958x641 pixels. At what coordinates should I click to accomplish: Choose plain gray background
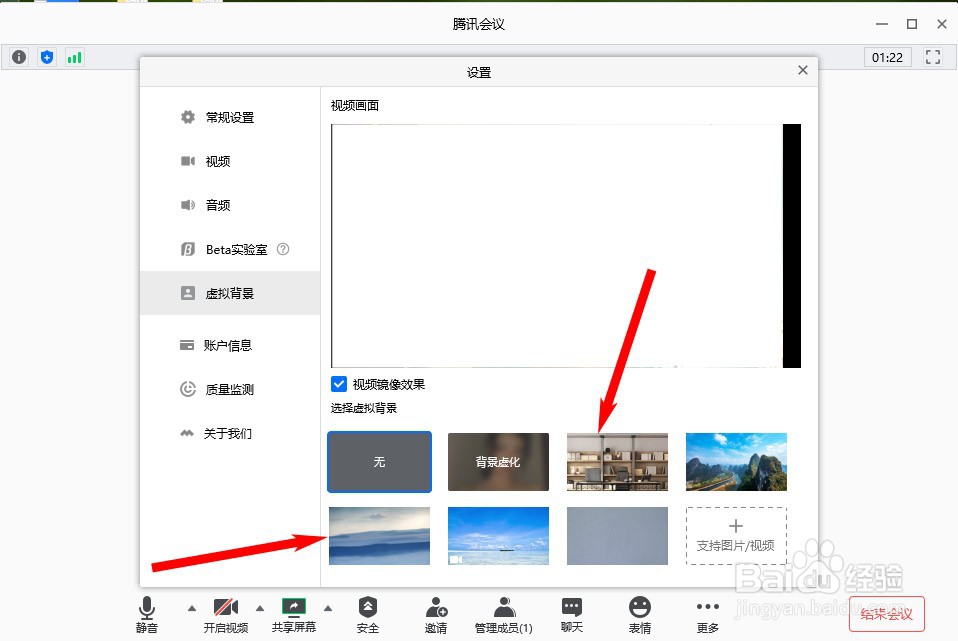point(617,536)
